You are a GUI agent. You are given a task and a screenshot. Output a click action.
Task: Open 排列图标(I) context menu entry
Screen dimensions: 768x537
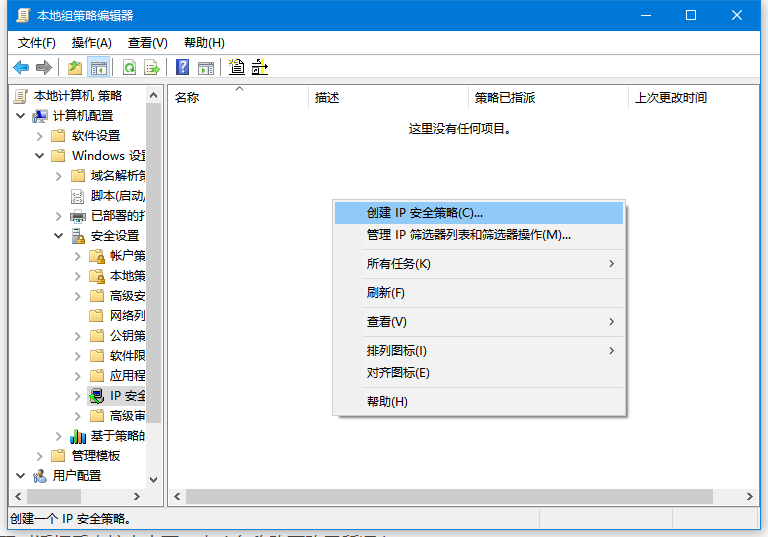pyautogui.click(x=479, y=351)
